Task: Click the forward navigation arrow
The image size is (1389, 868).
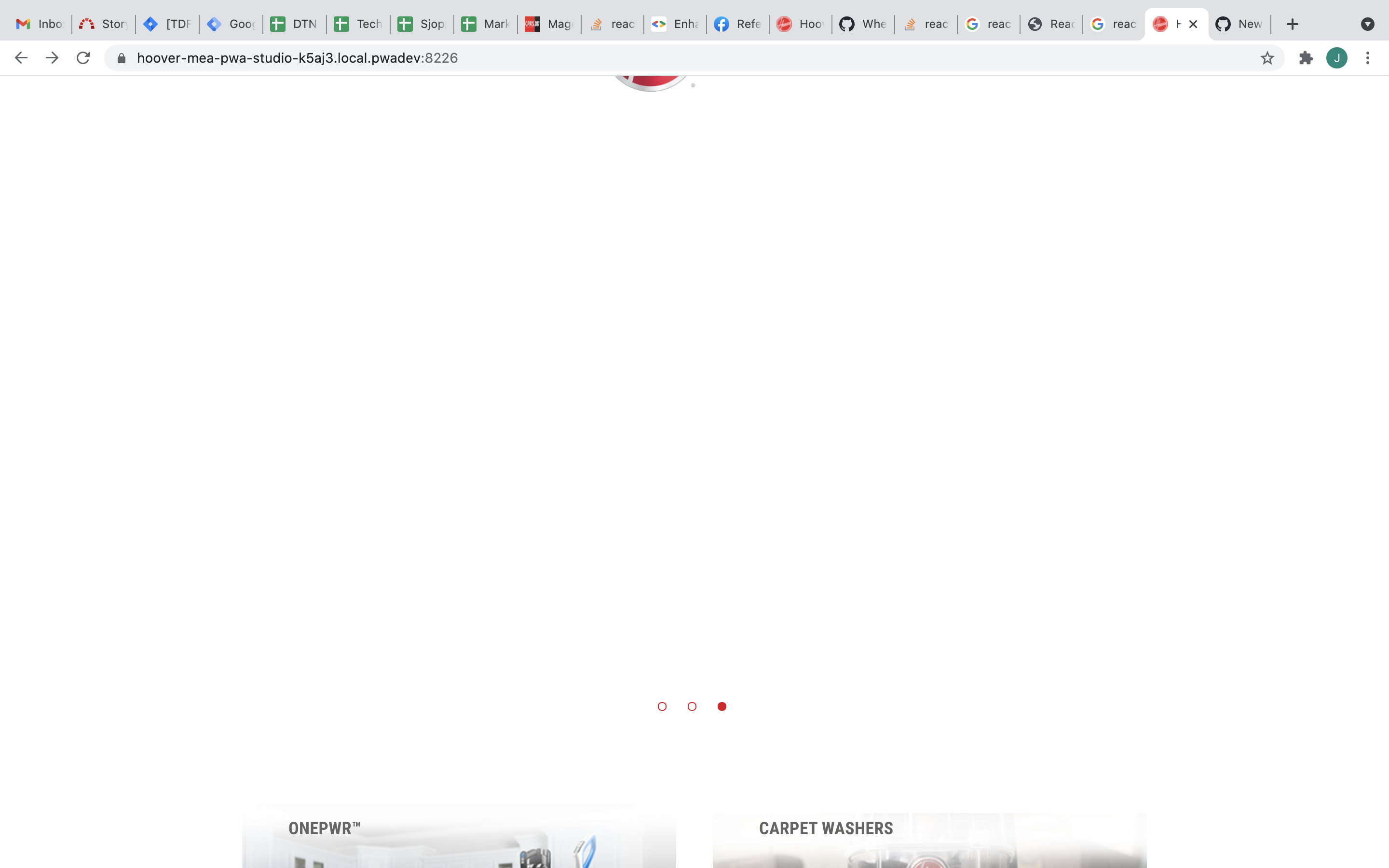Action: [52, 57]
